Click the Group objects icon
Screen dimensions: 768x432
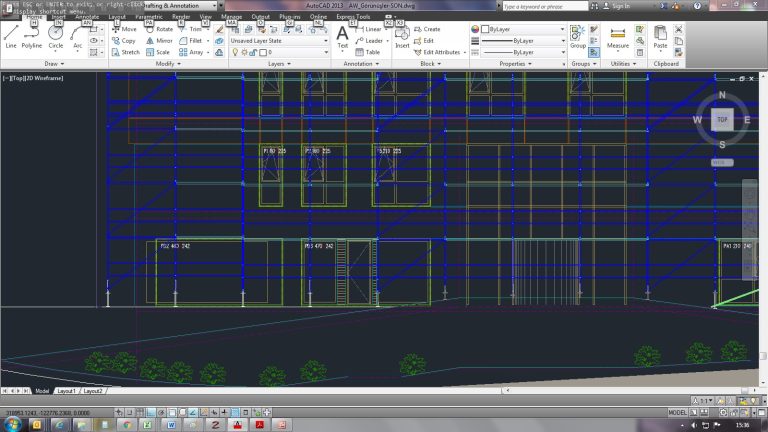click(x=578, y=35)
